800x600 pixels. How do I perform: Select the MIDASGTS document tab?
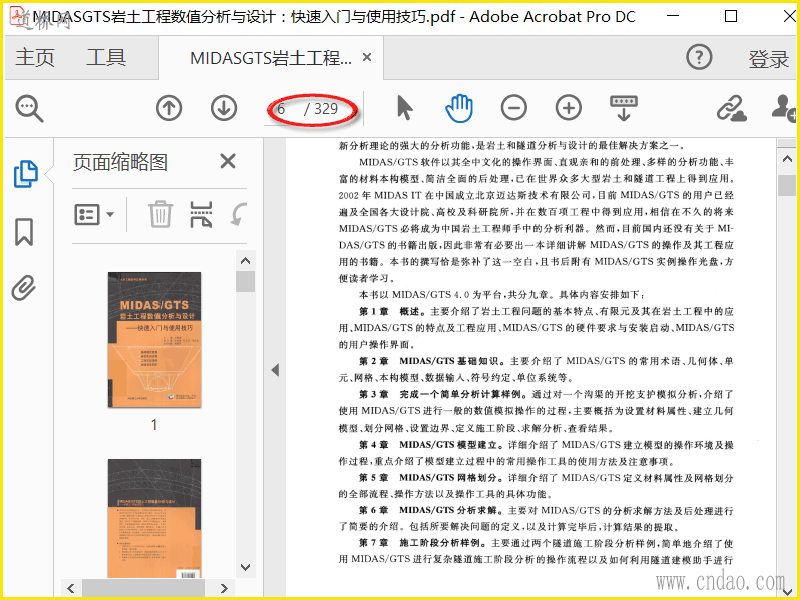(x=271, y=58)
